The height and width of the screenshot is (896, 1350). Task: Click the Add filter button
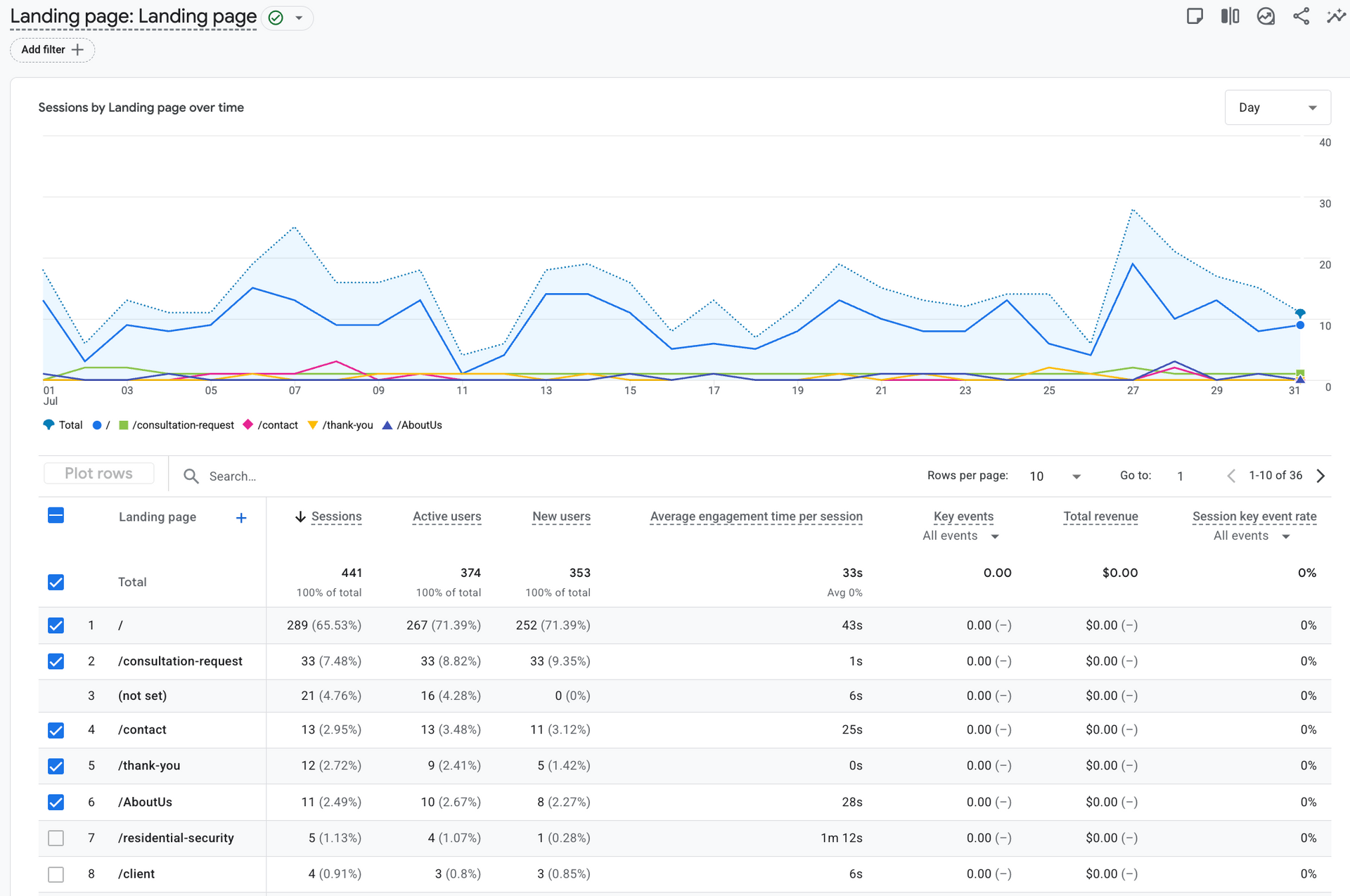[52, 50]
